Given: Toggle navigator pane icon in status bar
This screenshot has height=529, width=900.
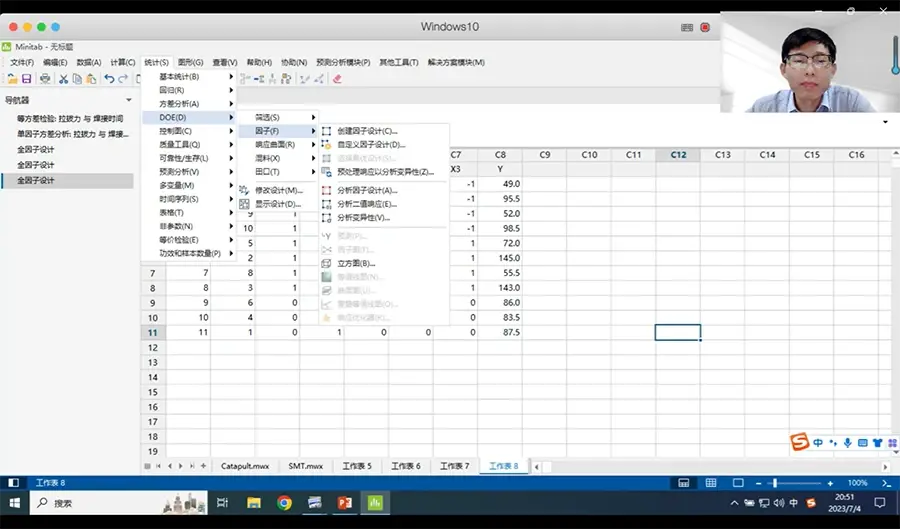Looking at the screenshot, I should (13, 483).
